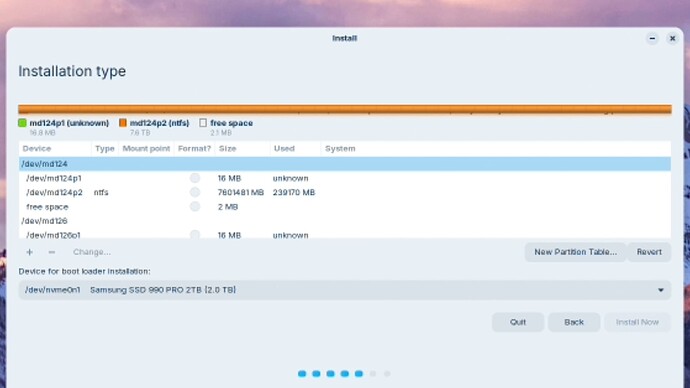
Task: Click the 2 MB free space size
Action: point(228,207)
